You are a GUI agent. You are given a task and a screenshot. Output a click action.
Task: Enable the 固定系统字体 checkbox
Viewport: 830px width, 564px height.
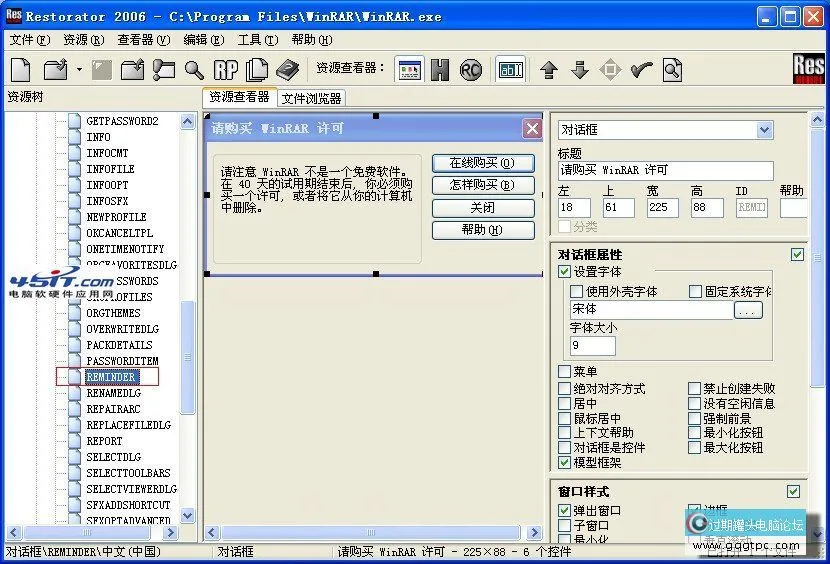pyautogui.click(x=696, y=291)
